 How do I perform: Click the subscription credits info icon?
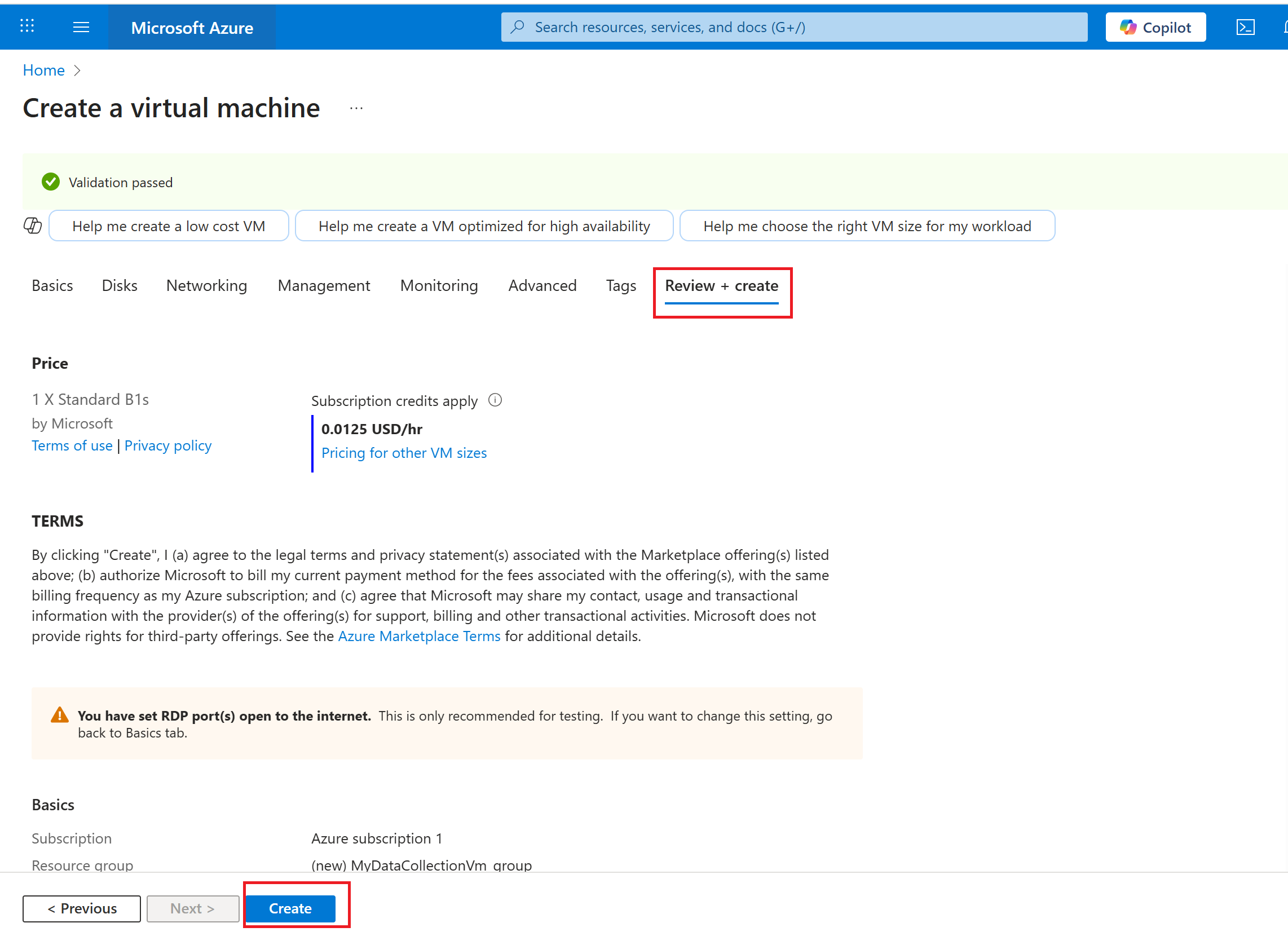[495, 400]
